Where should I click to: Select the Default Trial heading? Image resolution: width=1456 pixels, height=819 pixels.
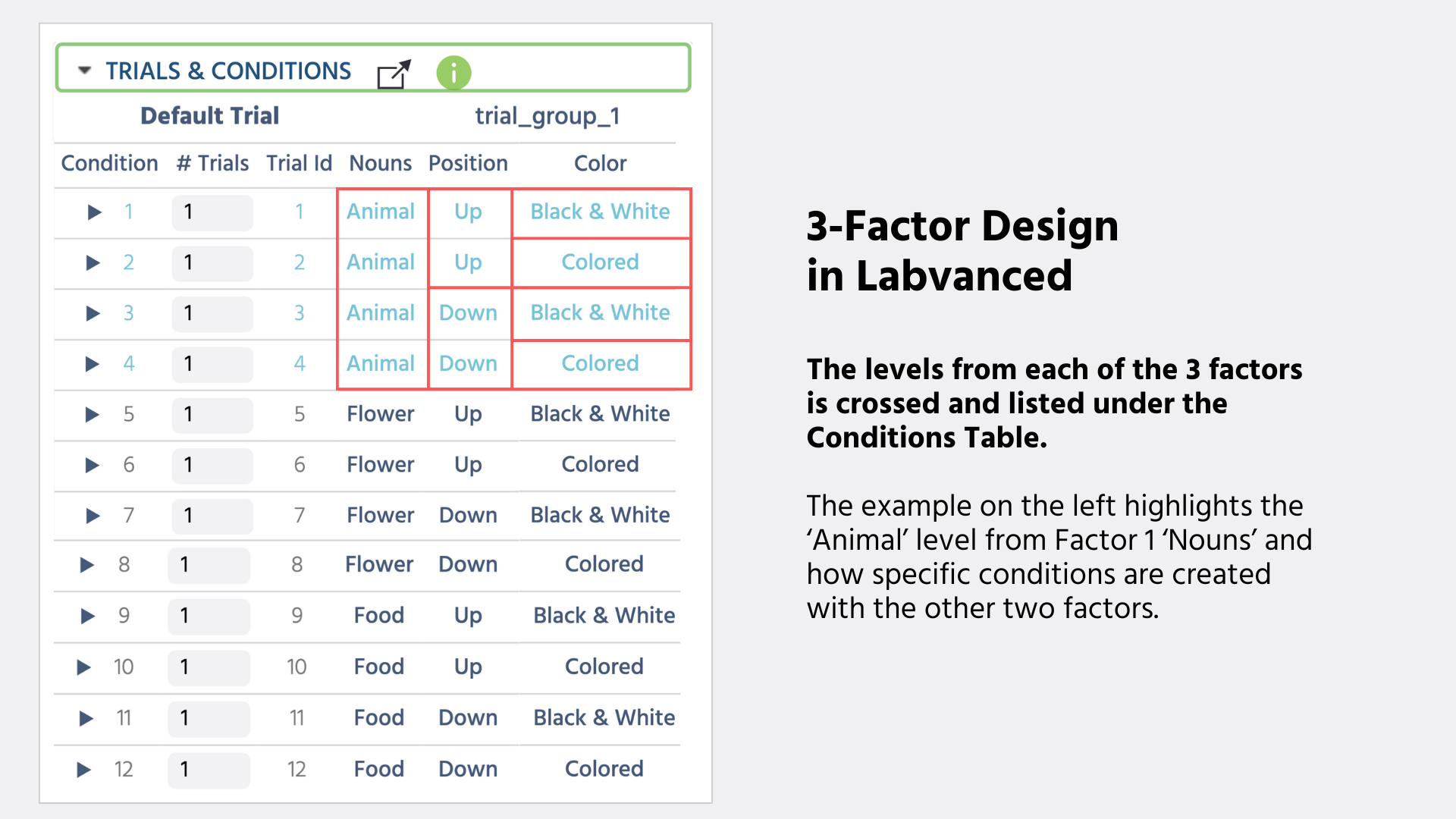click(209, 115)
